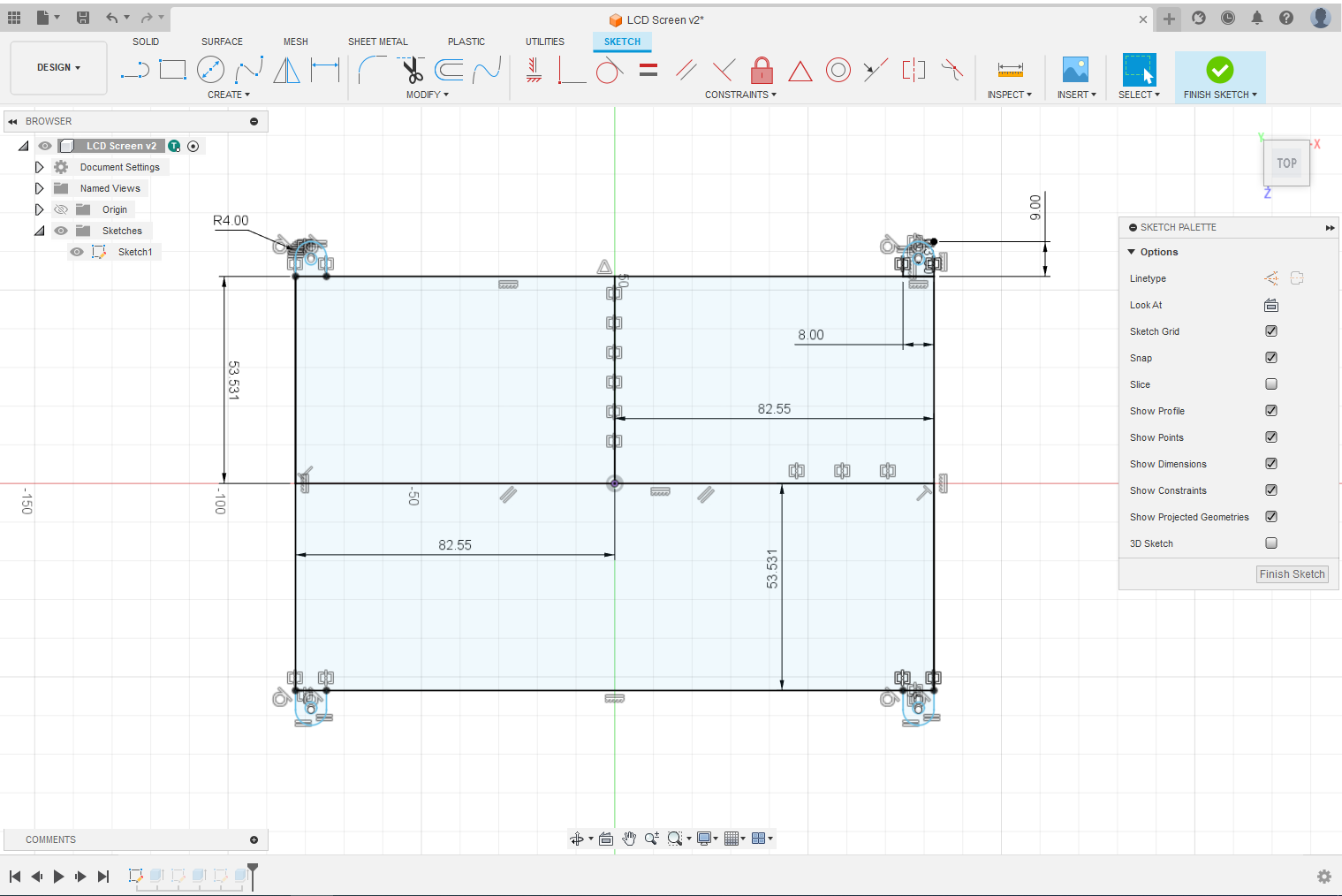Viewport: 1342px width, 896px height.
Task: Apply the Equal constraint icon
Action: [648, 70]
